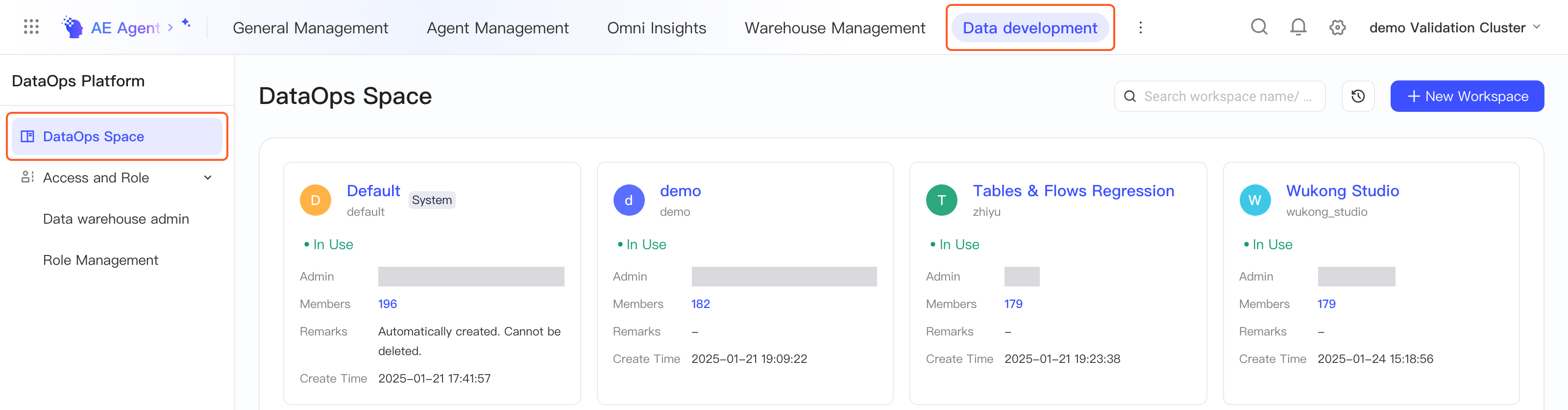Expand the AE Agent breadcrumb arrow
Image resolution: width=1568 pixels, height=410 pixels.
171,27
